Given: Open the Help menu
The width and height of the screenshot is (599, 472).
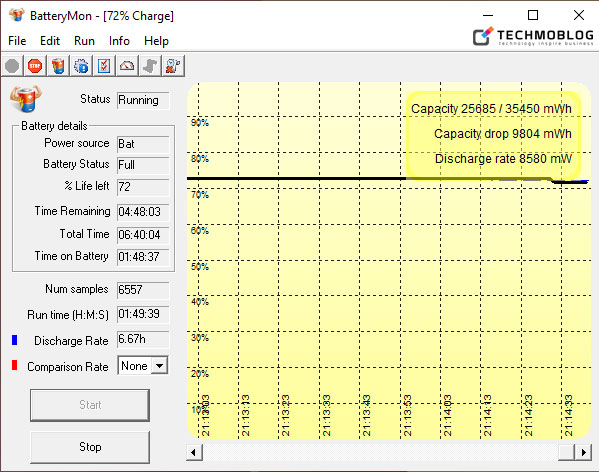Looking at the screenshot, I should [156, 41].
